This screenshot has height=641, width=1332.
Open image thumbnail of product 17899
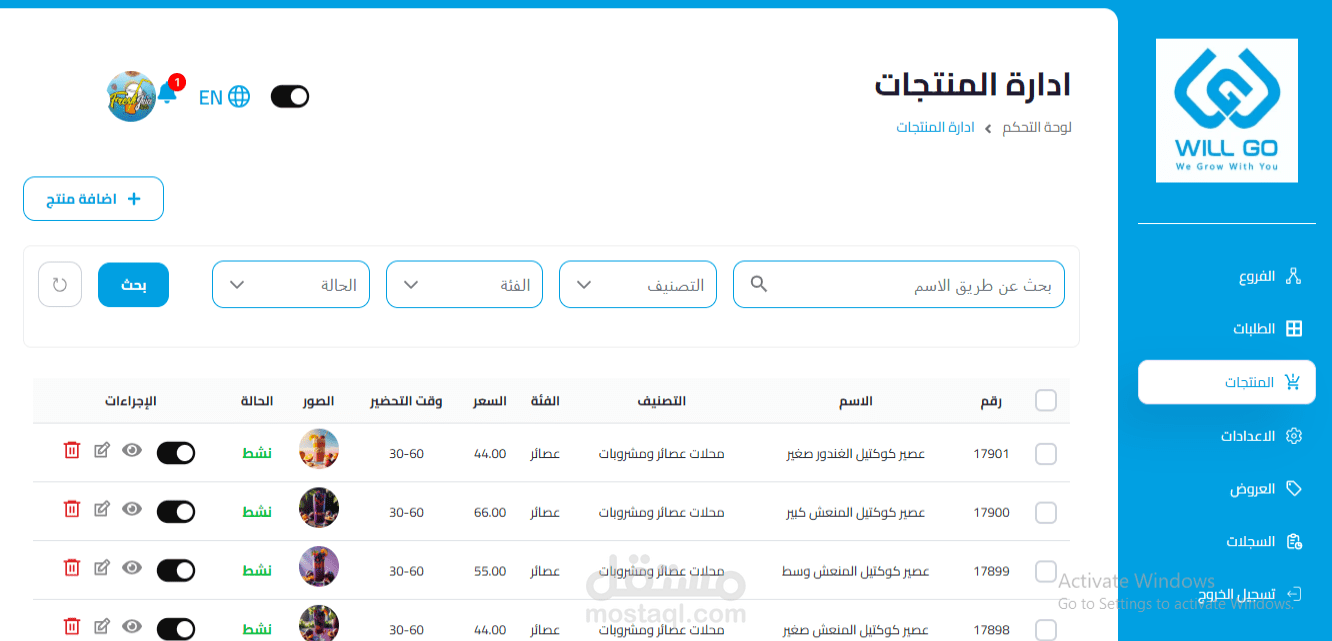tap(319, 567)
